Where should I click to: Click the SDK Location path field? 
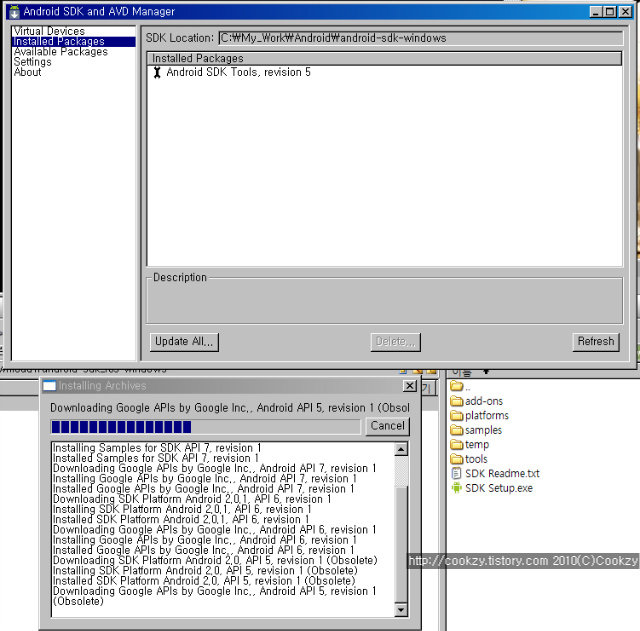tap(420, 38)
